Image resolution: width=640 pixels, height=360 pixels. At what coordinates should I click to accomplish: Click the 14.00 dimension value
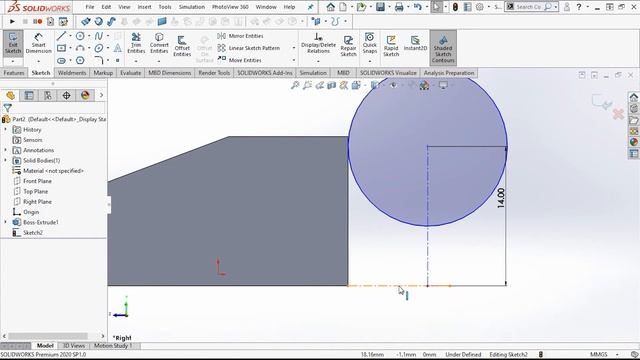point(501,198)
